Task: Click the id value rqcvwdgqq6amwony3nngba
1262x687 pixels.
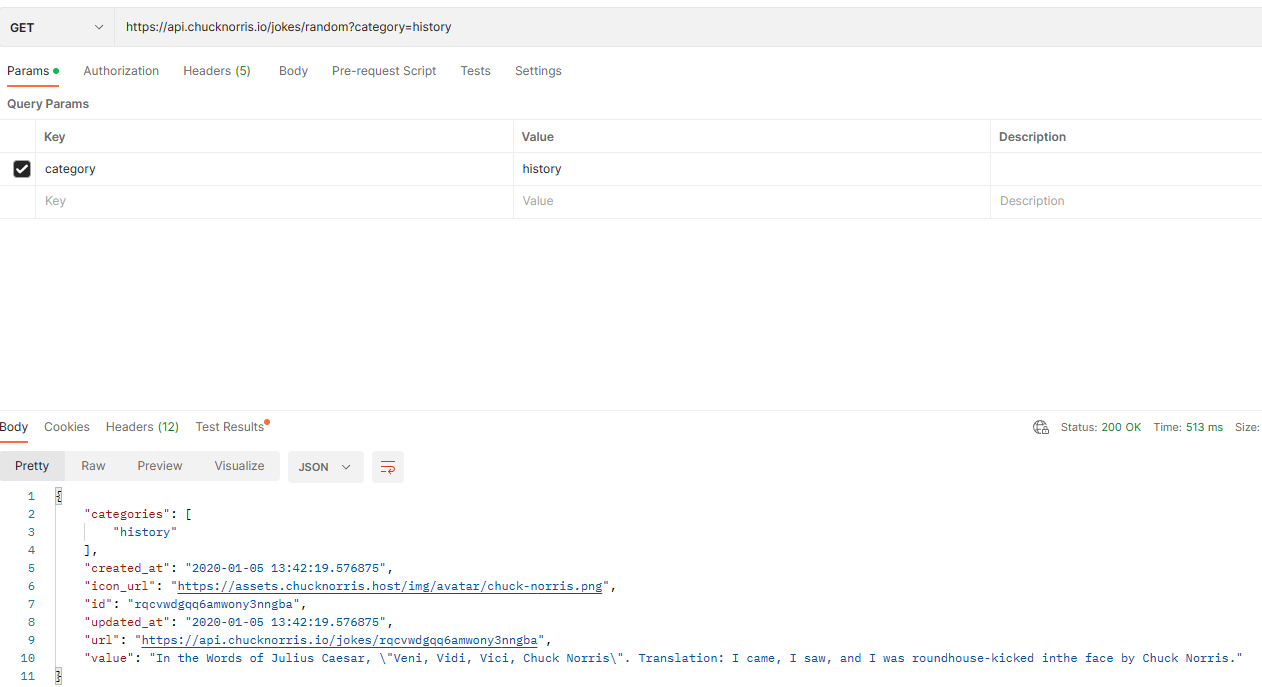Action: point(213,604)
